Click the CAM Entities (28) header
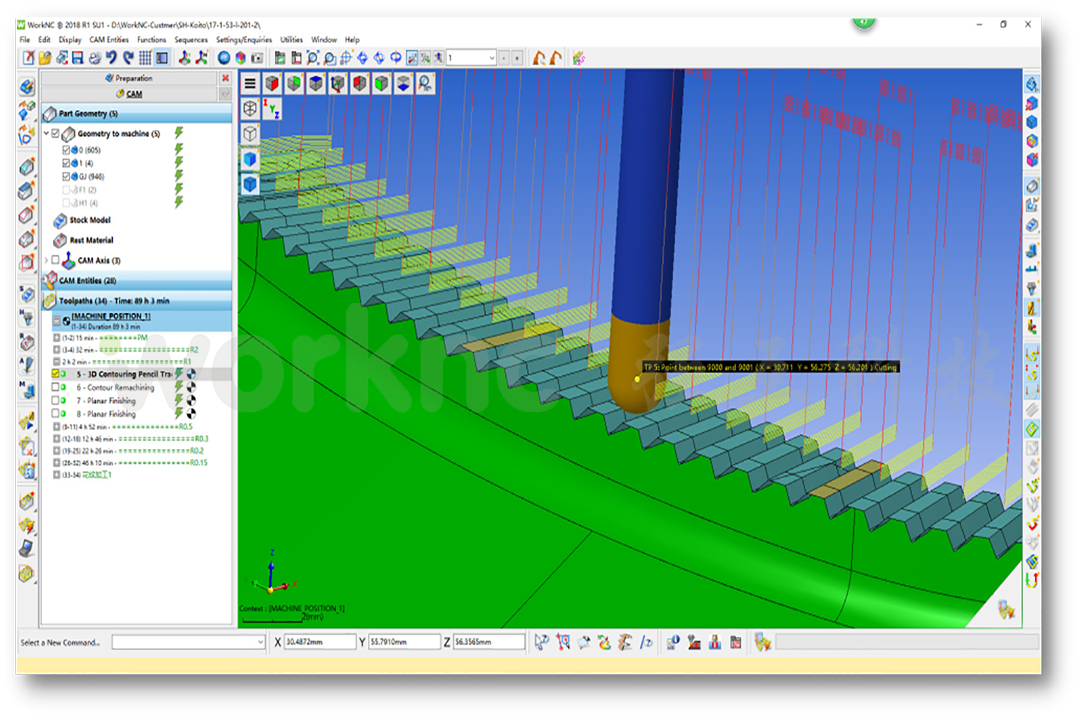The height and width of the screenshot is (720, 1080). (136, 280)
